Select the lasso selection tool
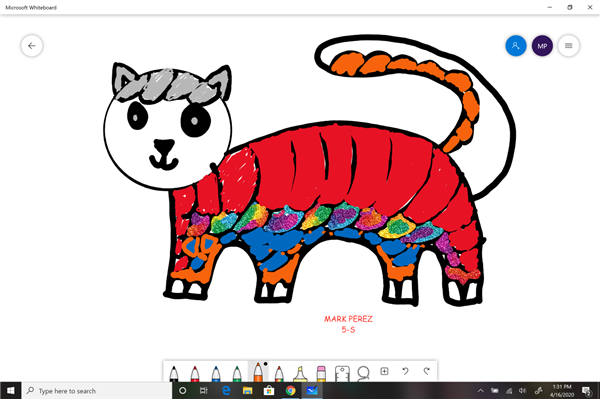 click(x=363, y=373)
